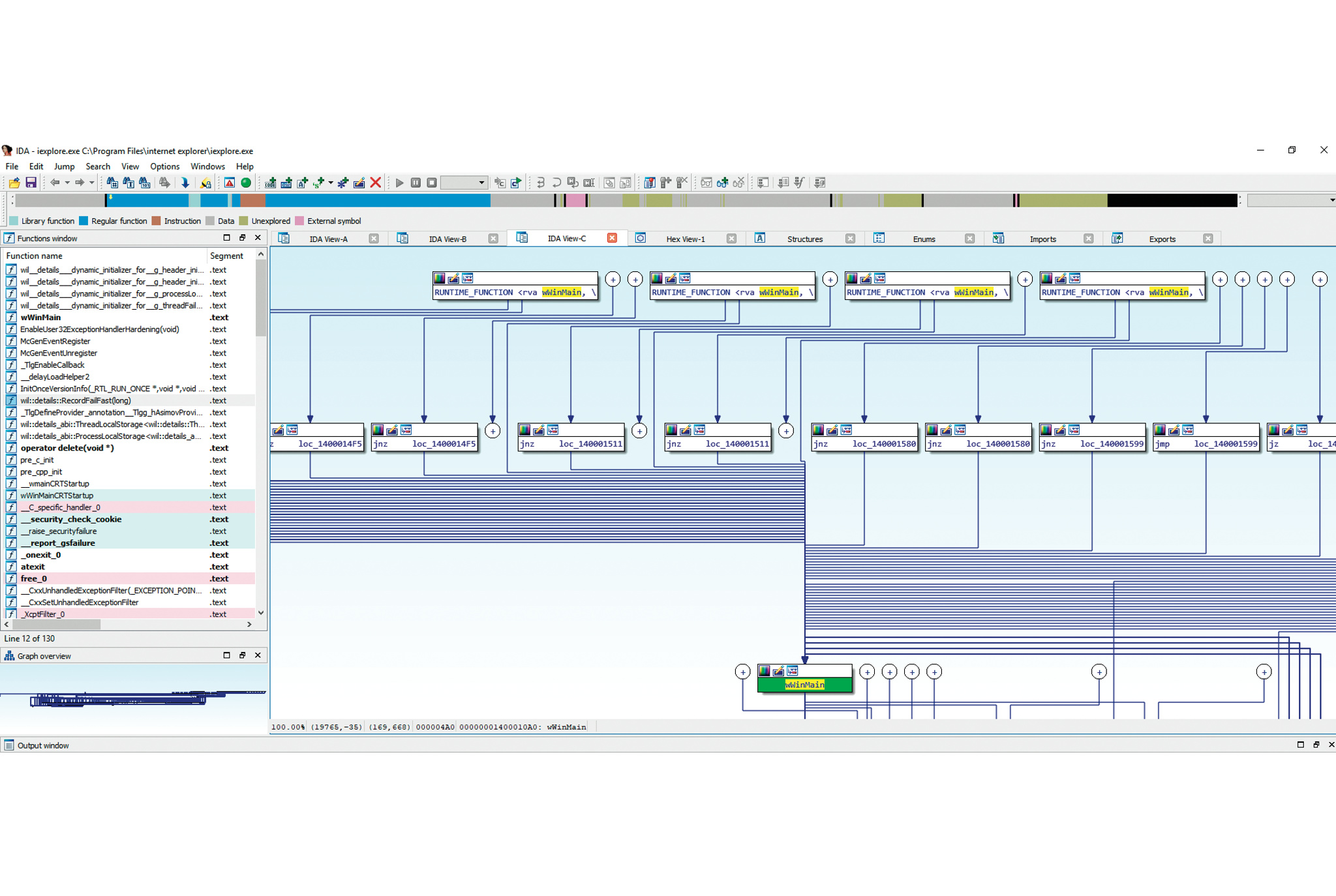The width and height of the screenshot is (1336, 896).
Task: Click pause process toolbar button
Action: coord(416,183)
